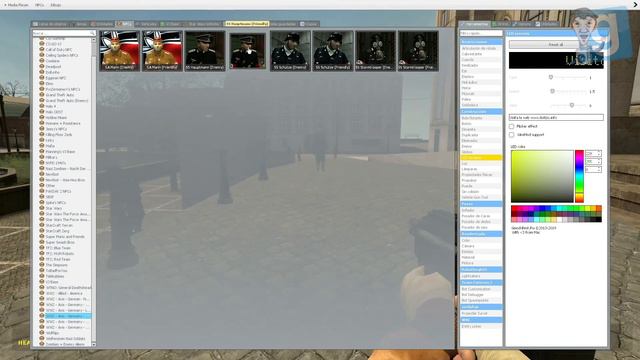Click the icon beside Hotline Miami

click(42, 117)
